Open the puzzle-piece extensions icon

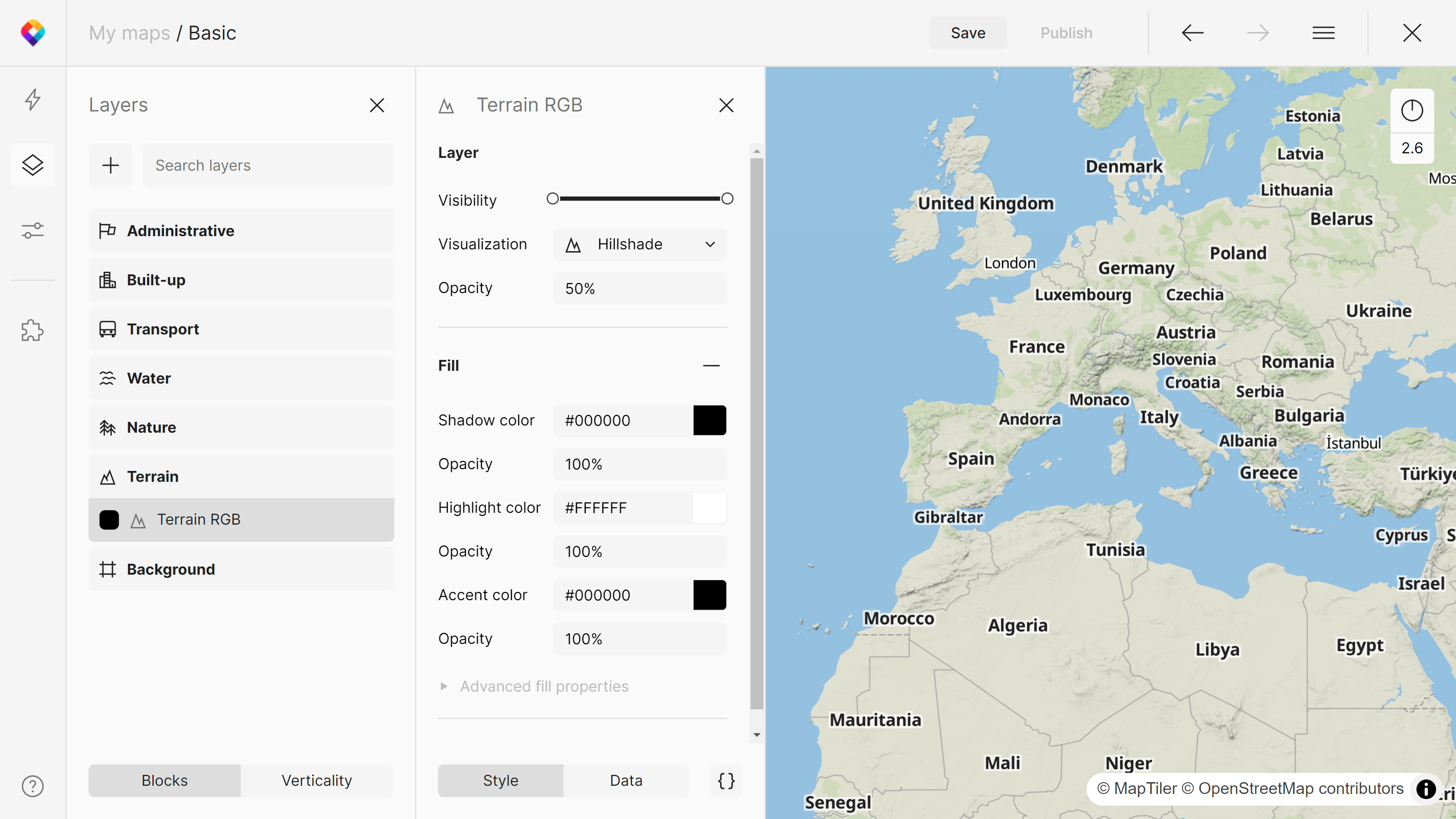click(33, 331)
